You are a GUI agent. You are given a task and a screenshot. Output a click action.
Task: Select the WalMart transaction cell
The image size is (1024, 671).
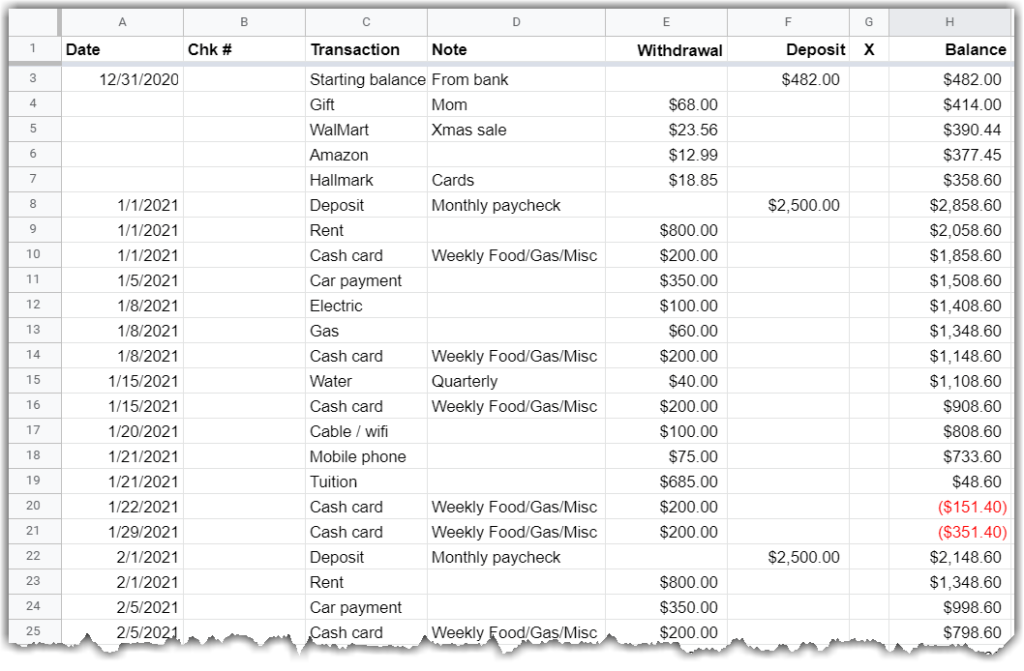click(x=365, y=129)
